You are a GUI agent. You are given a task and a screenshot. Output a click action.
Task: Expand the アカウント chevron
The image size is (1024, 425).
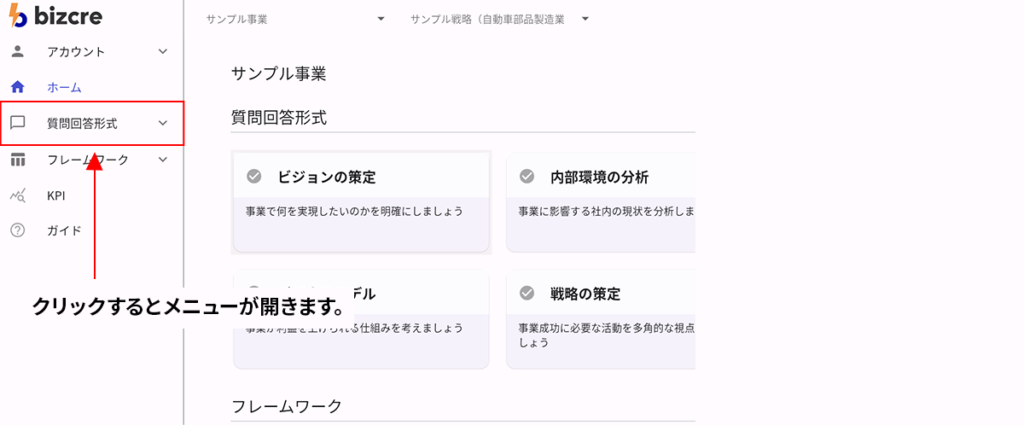pyautogui.click(x=163, y=52)
